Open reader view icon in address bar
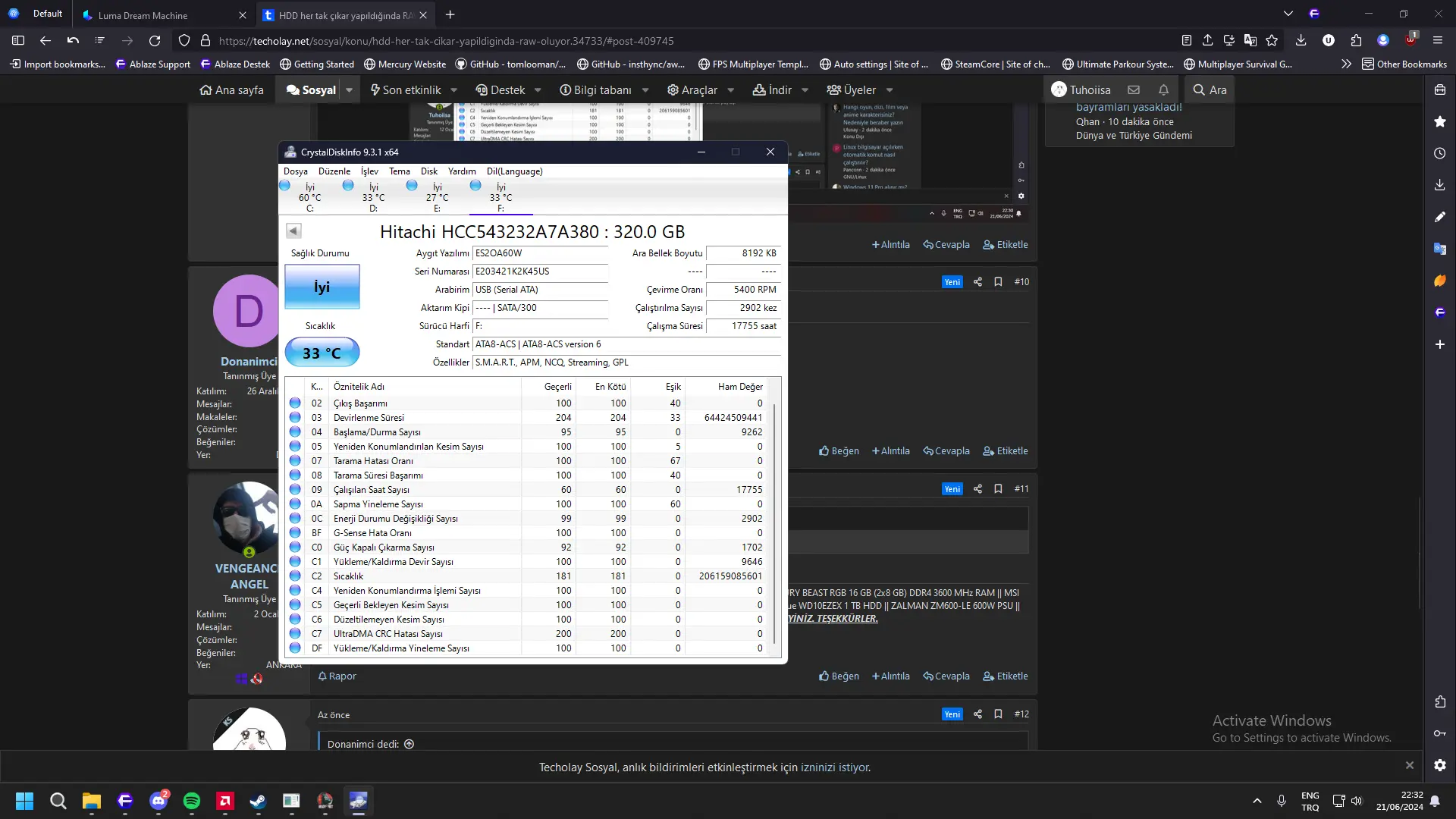This screenshot has height=819, width=1456. [x=1187, y=41]
